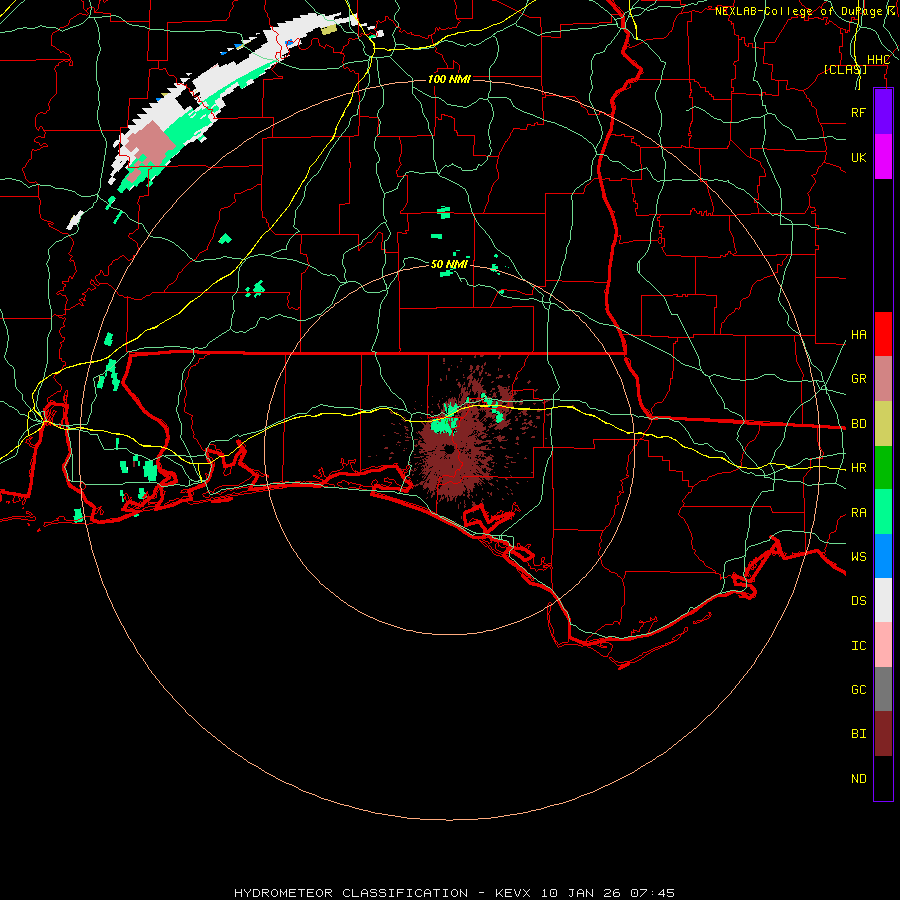Click the 'HHC' product code text
The image size is (900, 900).
coord(878,60)
